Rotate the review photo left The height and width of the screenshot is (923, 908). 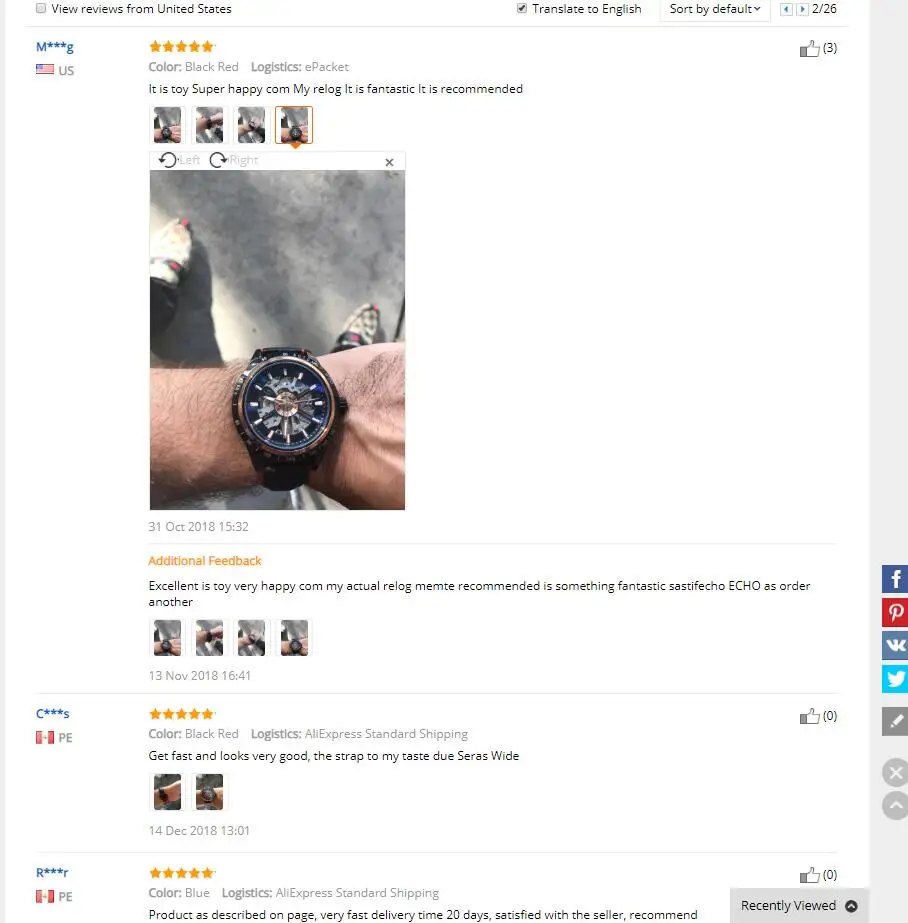coord(179,160)
